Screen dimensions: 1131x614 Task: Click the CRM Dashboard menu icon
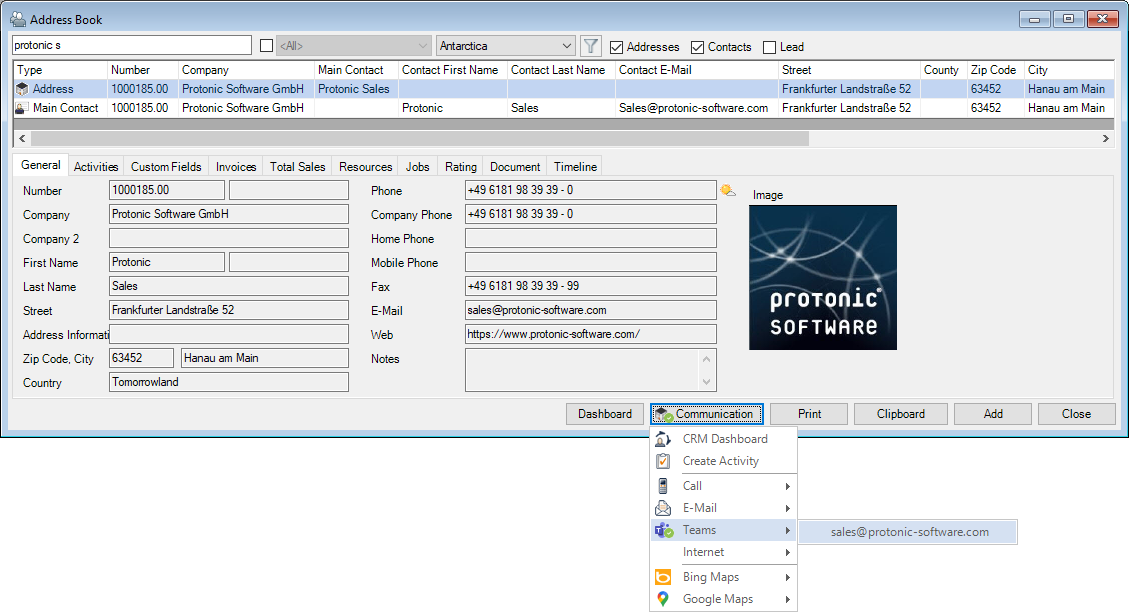(663, 439)
